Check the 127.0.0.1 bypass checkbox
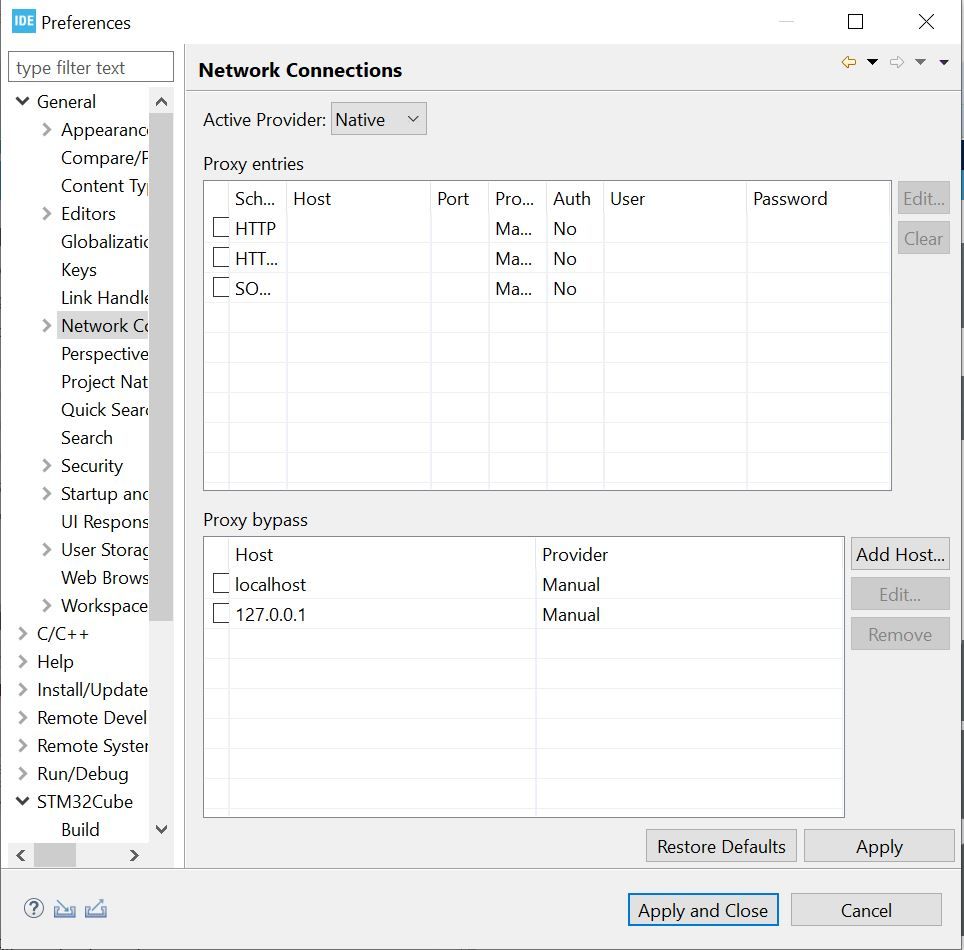The image size is (964, 950). point(221,613)
